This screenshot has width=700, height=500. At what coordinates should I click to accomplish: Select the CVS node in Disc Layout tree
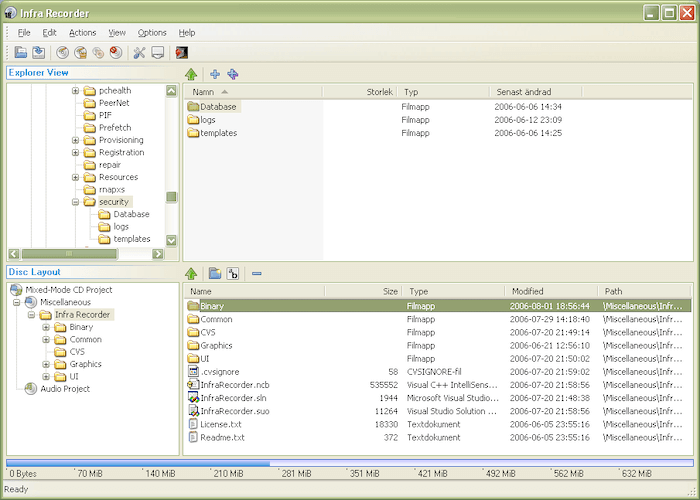77,352
